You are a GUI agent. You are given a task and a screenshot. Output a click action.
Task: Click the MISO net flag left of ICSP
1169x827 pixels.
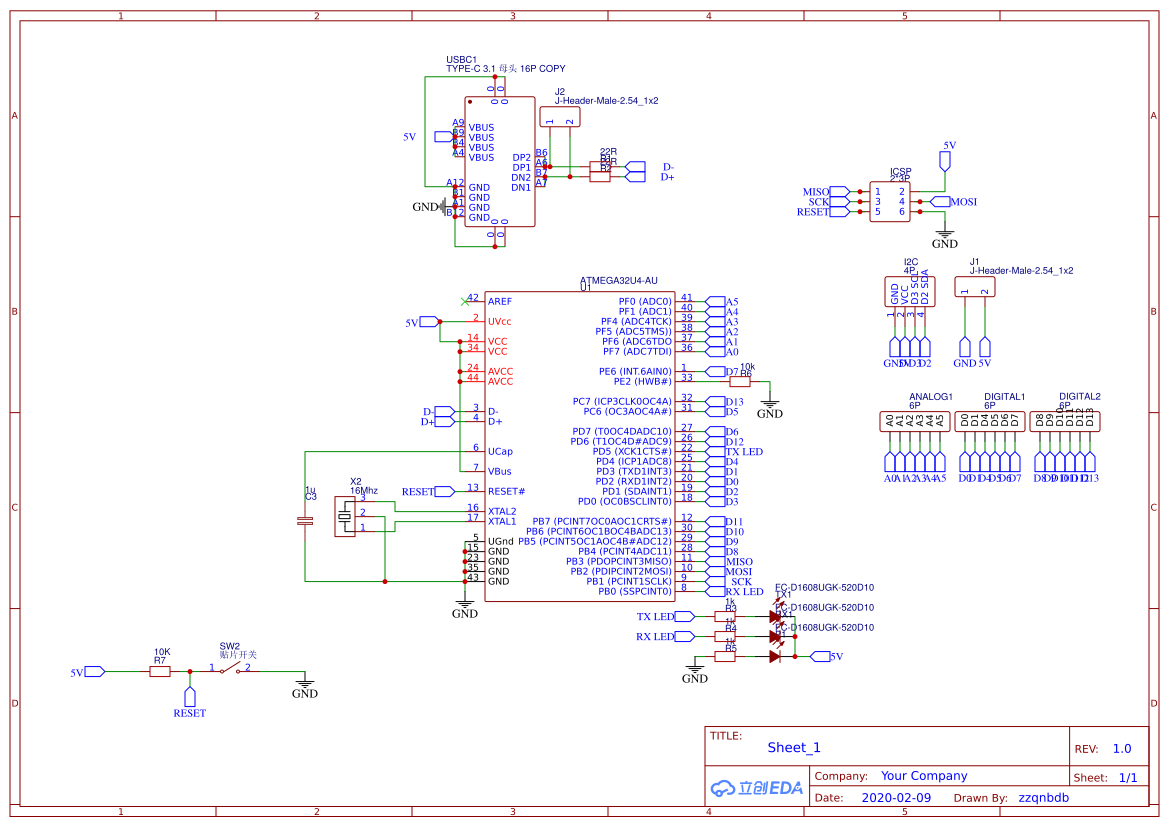click(839, 192)
